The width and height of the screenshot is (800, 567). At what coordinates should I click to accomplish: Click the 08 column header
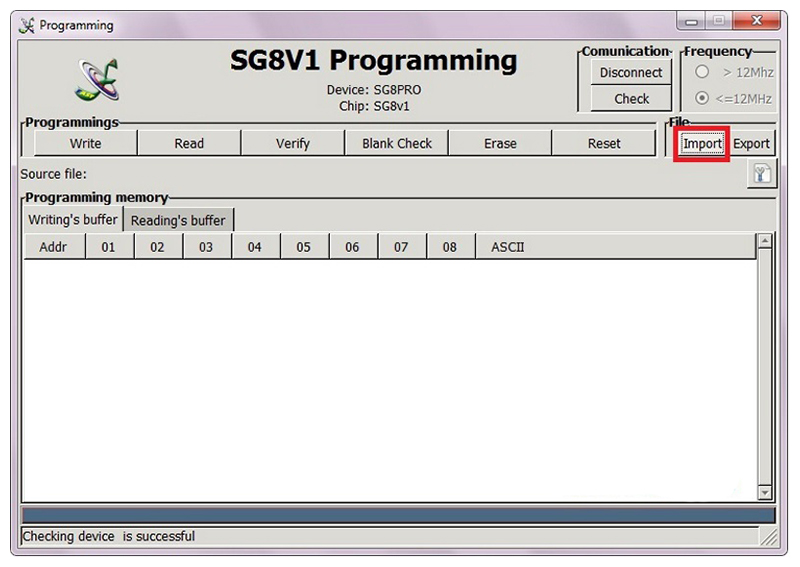coord(450,247)
